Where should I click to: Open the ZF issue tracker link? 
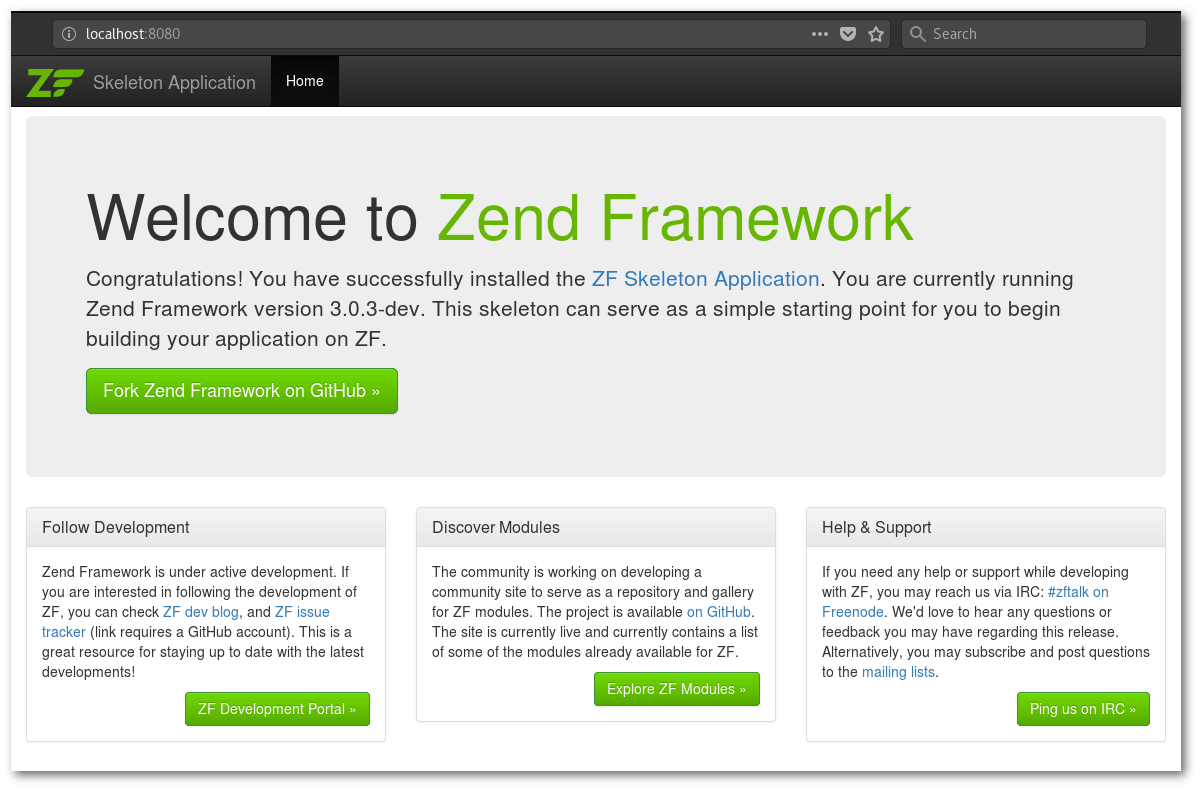pyautogui.click(x=186, y=622)
